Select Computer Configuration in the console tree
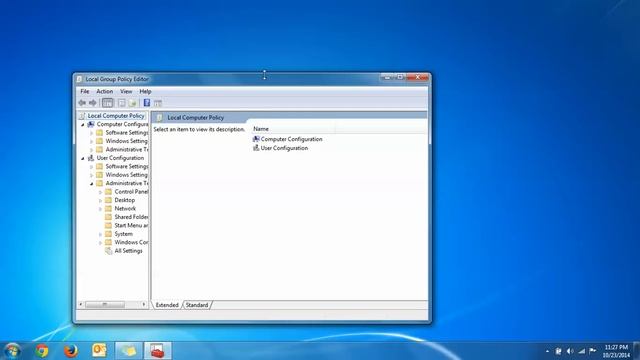 pos(122,124)
